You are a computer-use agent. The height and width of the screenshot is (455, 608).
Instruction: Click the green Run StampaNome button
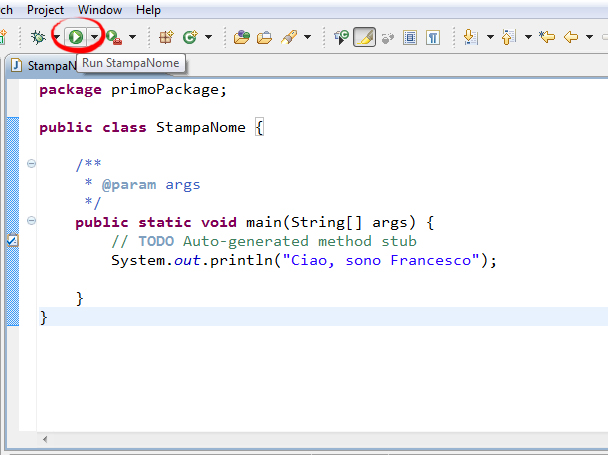click(76, 37)
